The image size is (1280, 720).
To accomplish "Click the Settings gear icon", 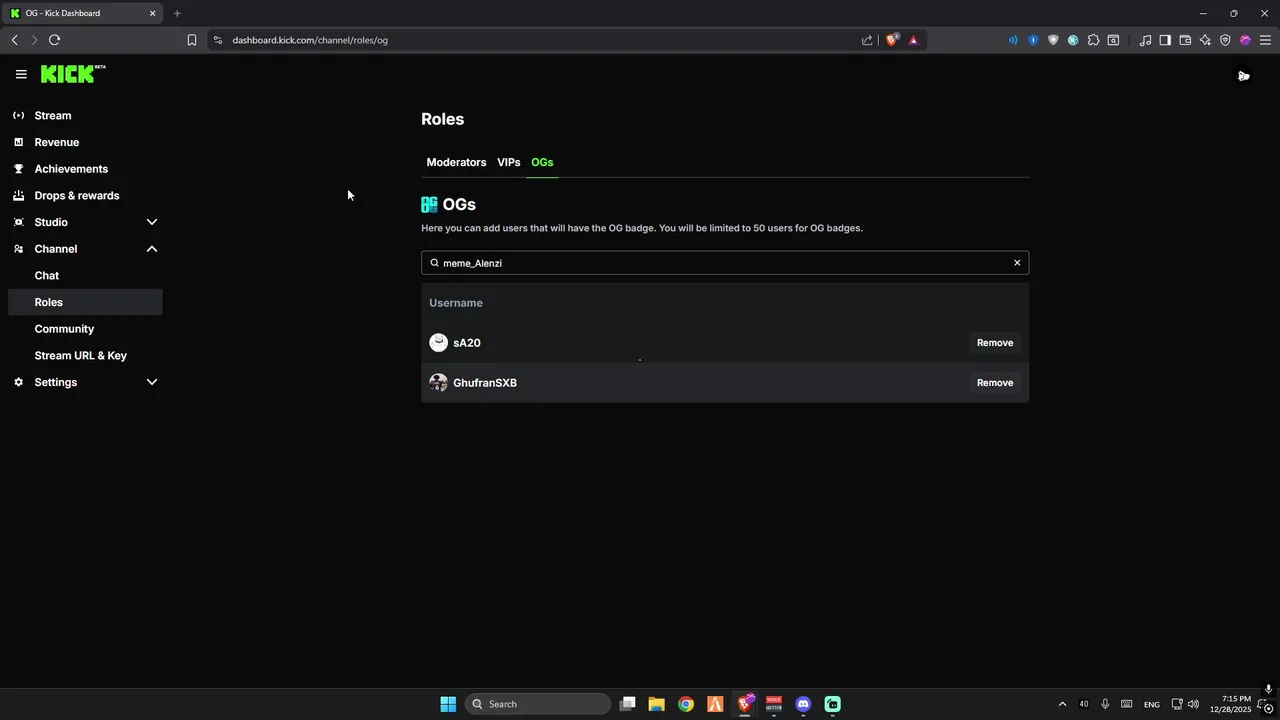I will (x=18, y=382).
